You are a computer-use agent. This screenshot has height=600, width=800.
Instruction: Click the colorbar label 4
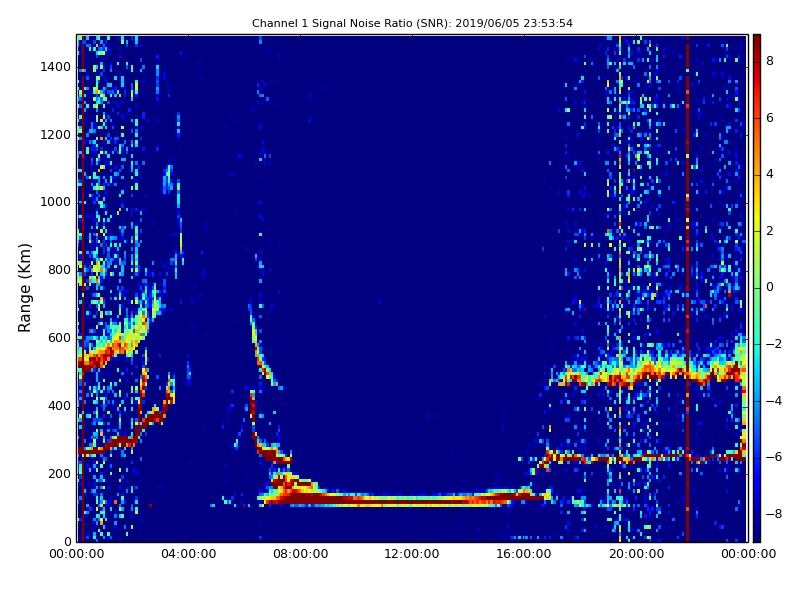[770, 174]
